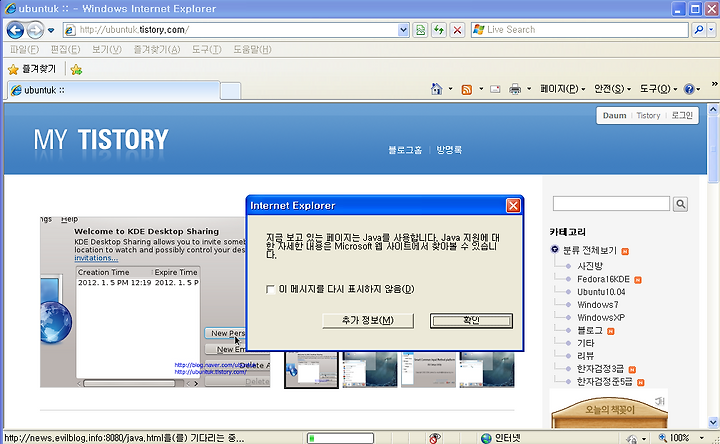Select the first KDE Desktop Sharing thumbnail
Viewport: 720px width, 444px height.
(311, 370)
